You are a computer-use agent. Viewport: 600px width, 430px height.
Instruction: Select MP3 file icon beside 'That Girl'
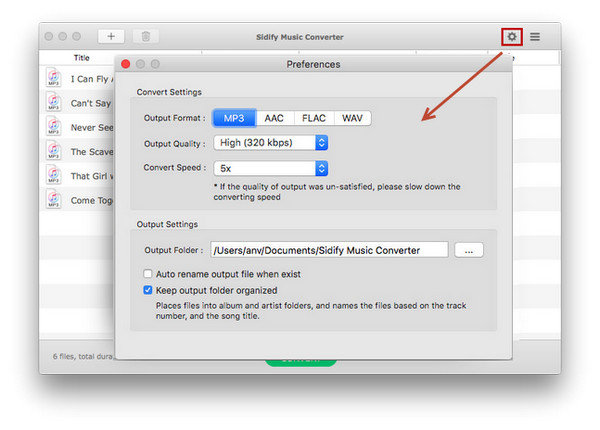pos(54,175)
